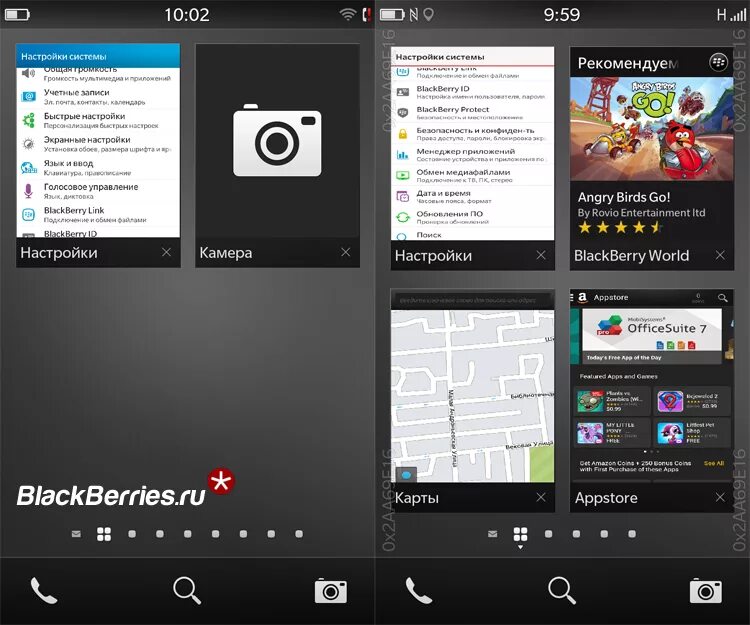Open search via magnifier in left screen's bottom bar
The height and width of the screenshot is (625, 750).
(187, 590)
